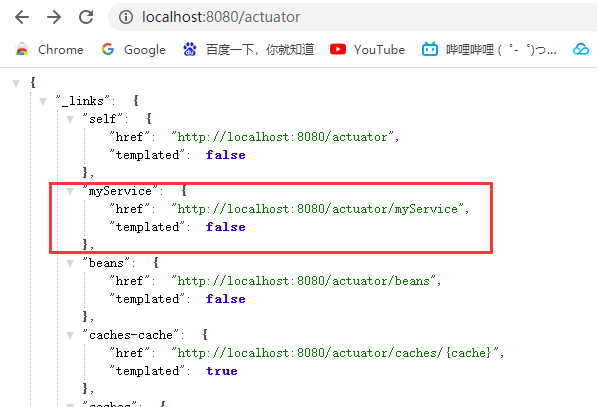Collapse the "caches-cache" node
597x407 pixels.
click(70, 335)
